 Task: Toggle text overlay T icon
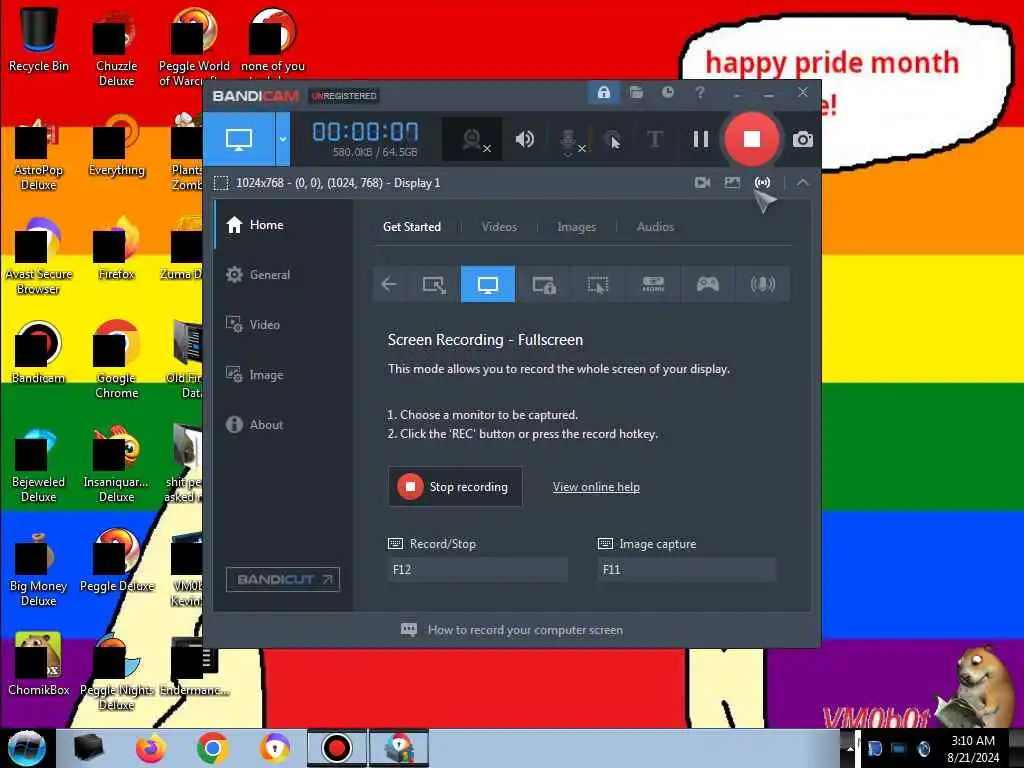[x=654, y=139]
